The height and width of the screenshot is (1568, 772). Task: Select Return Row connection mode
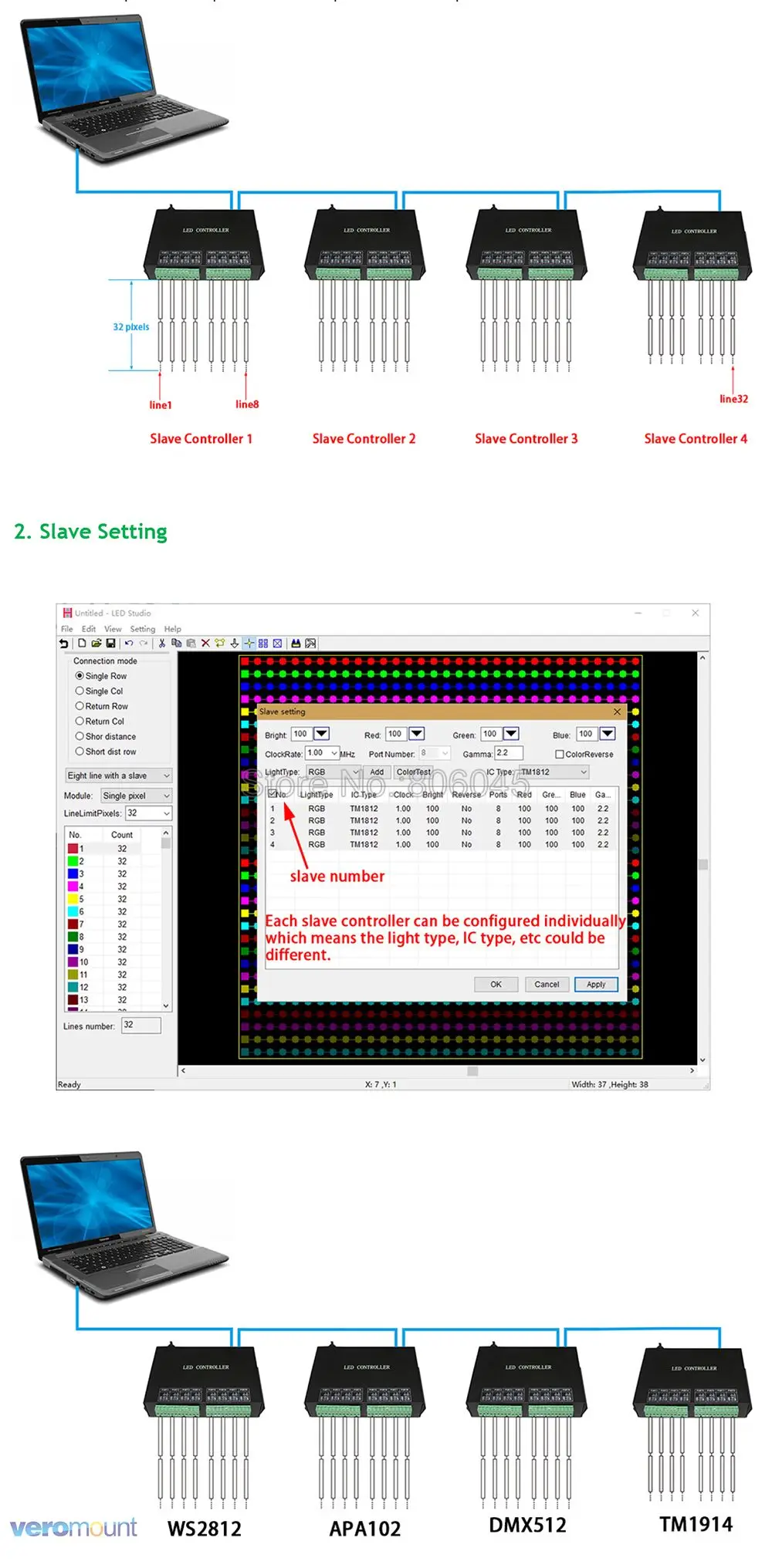102,706
